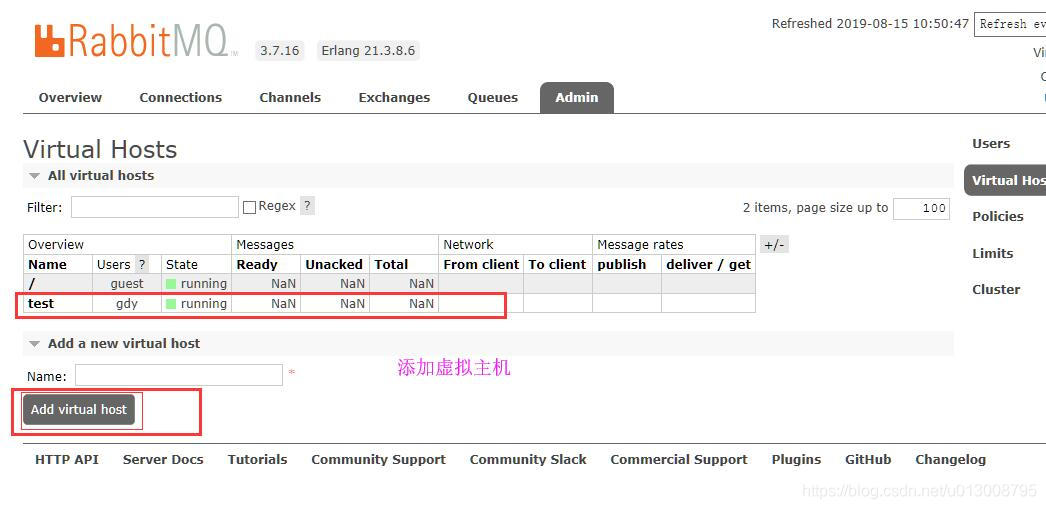Open the Users admin section
Image resolution: width=1046 pixels, height=509 pixels.
pyautogui.click(x=991, y=143)
